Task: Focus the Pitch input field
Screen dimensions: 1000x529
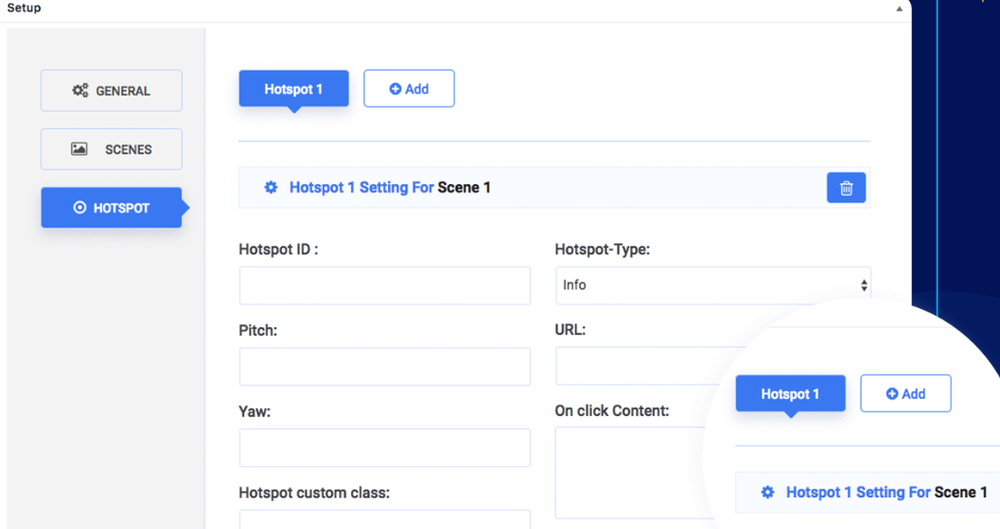Action: click(x=384, y=367)
